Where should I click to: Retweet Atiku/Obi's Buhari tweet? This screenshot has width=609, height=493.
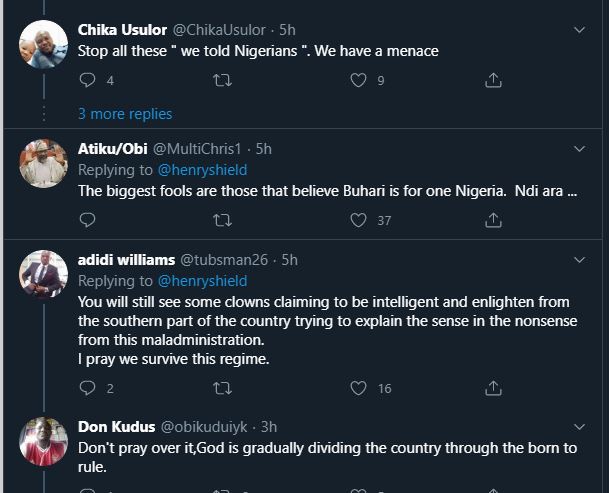coord(223,220)
